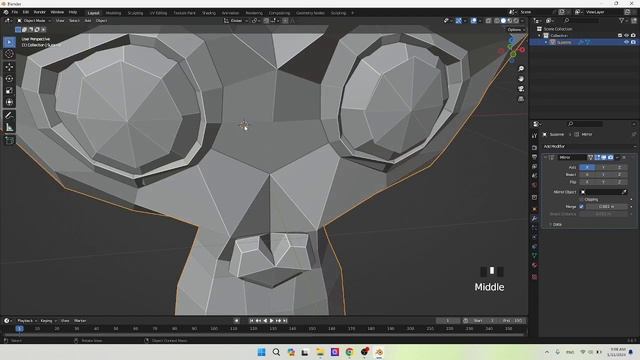The height and width of the screenshot is (360, 640).
Task: Open the Material properties tab
Action: tap(534, 265)
